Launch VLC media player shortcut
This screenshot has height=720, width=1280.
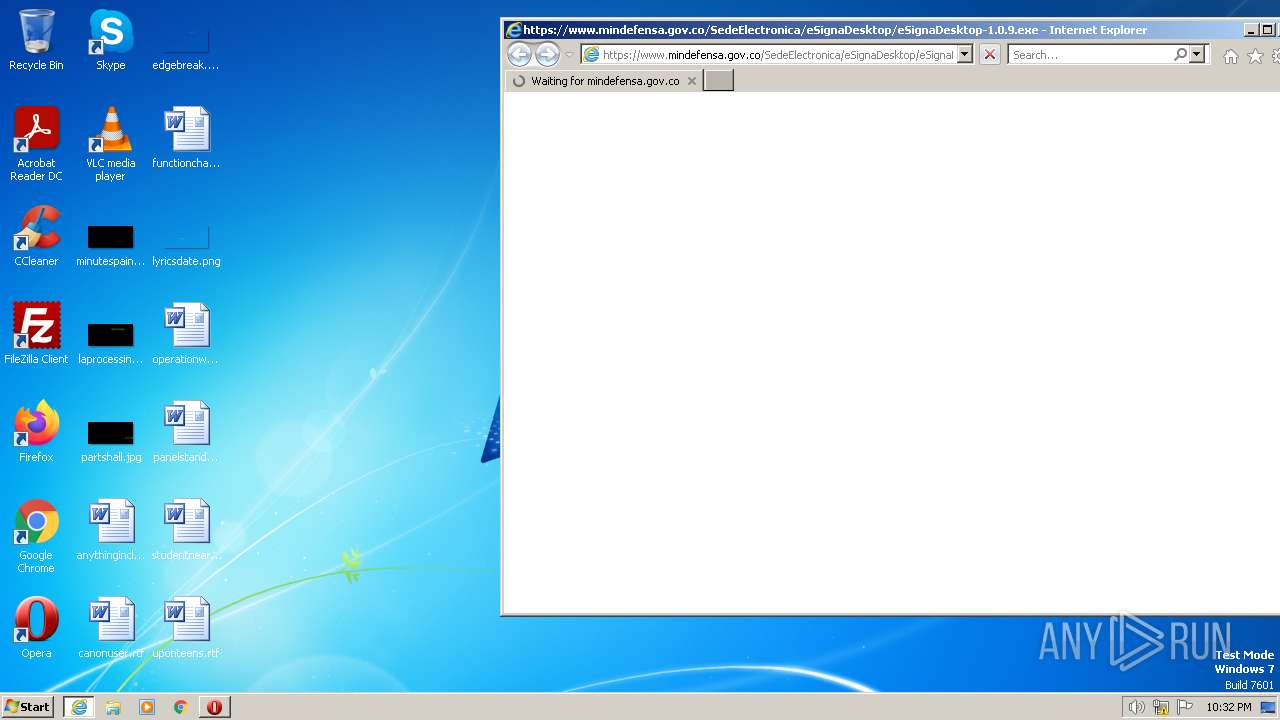click(x=110, y=144)
